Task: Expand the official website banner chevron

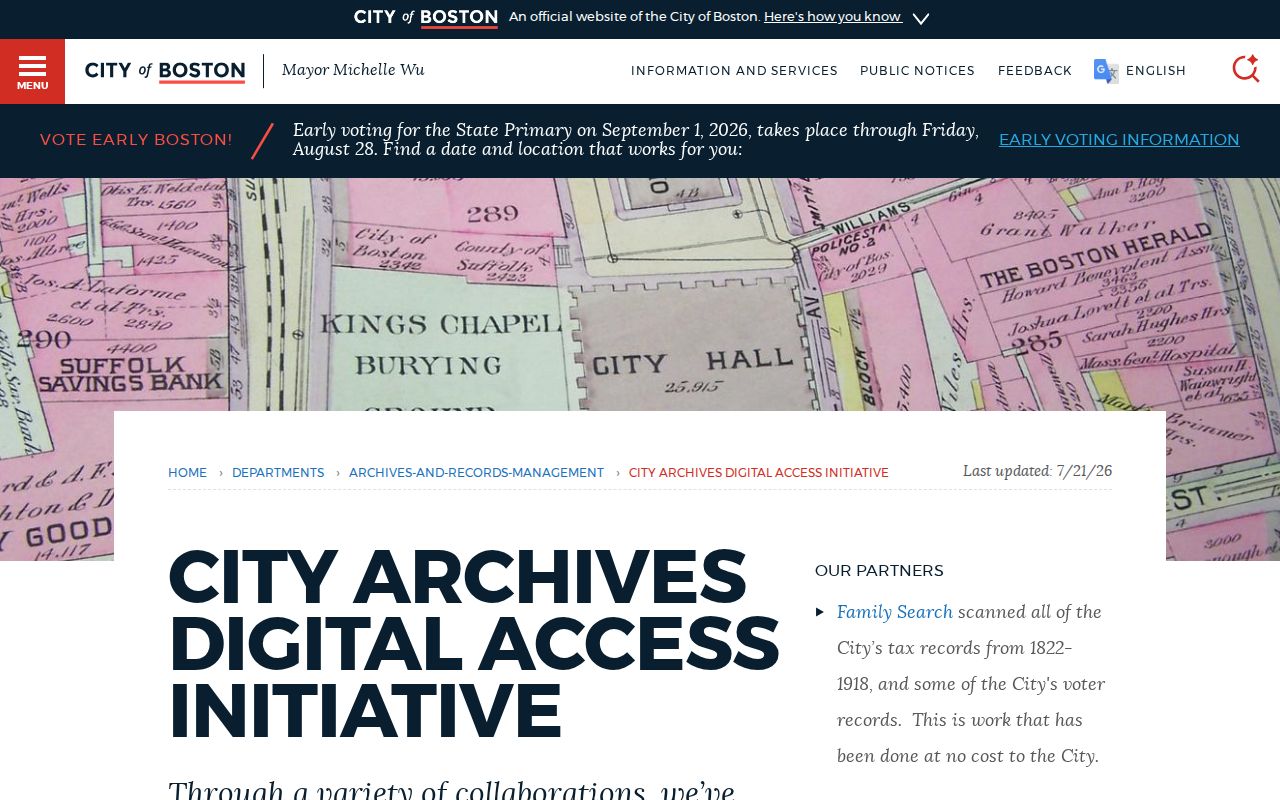Action: pos(921,18)
